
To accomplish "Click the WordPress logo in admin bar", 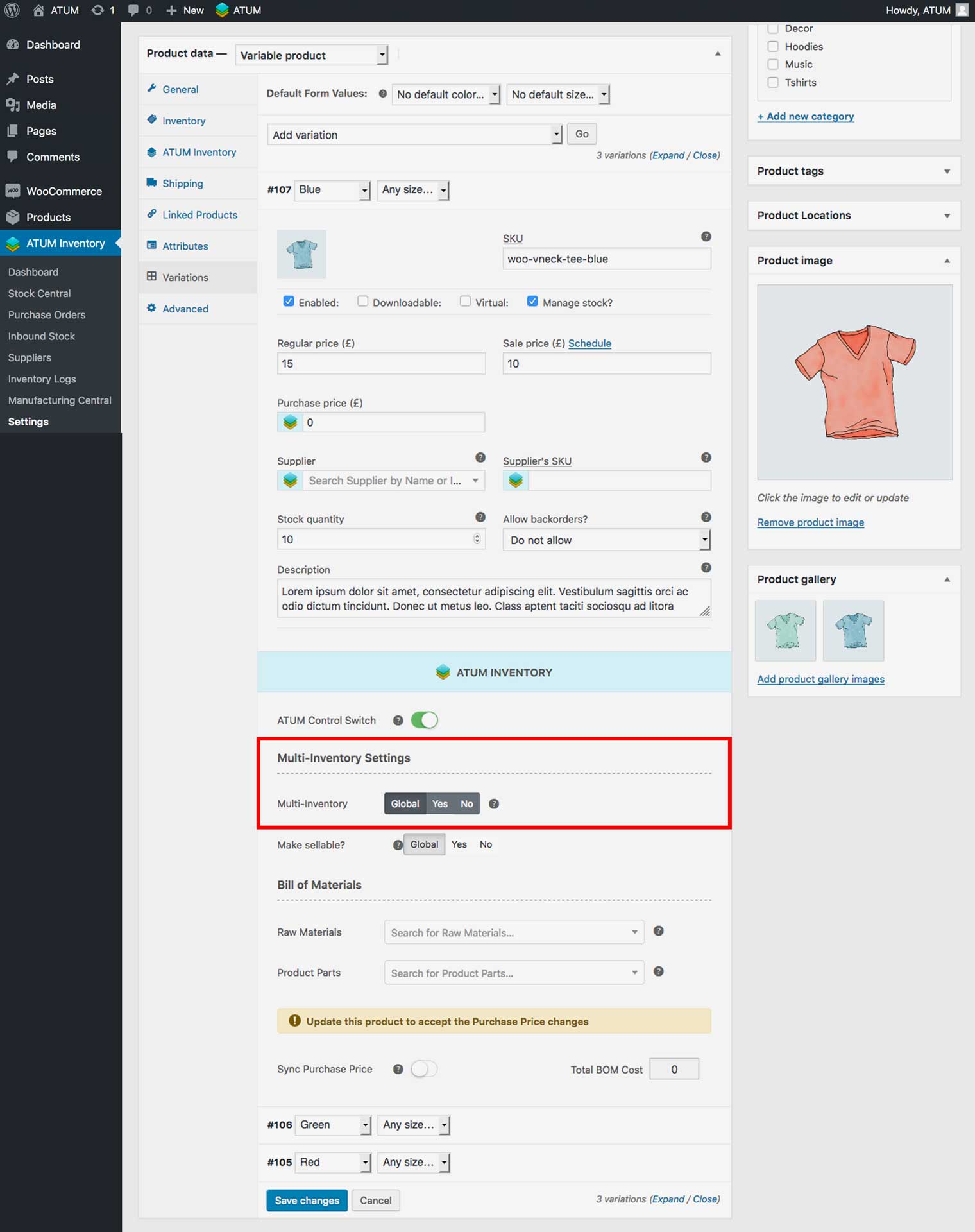I will click(12, 10).
